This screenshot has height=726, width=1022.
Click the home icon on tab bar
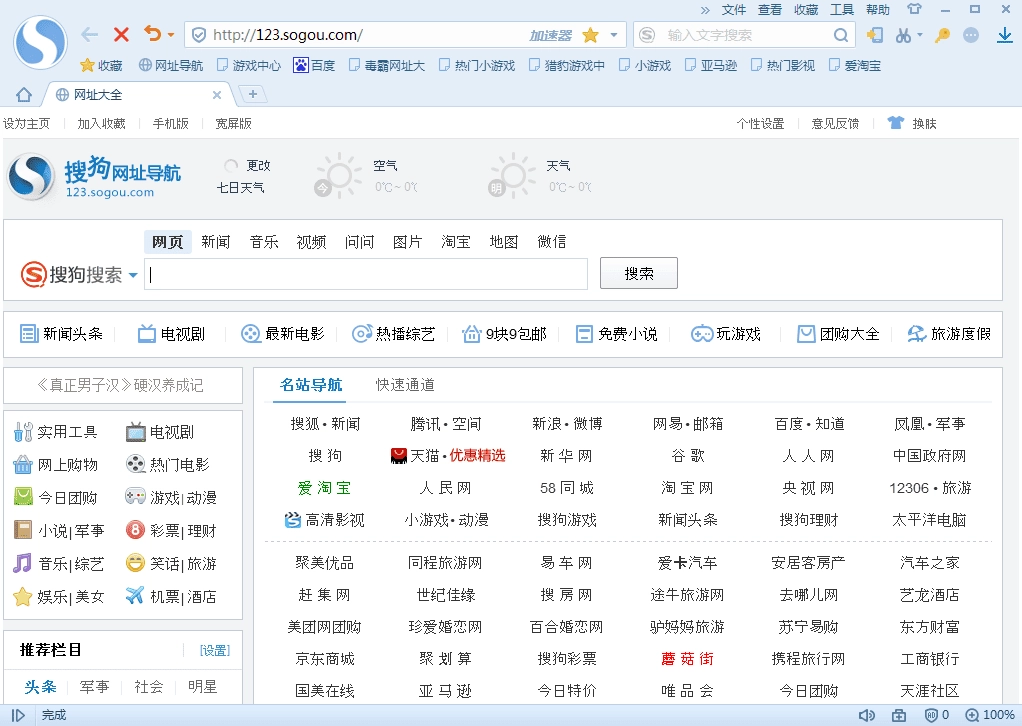tap(24, 95)
